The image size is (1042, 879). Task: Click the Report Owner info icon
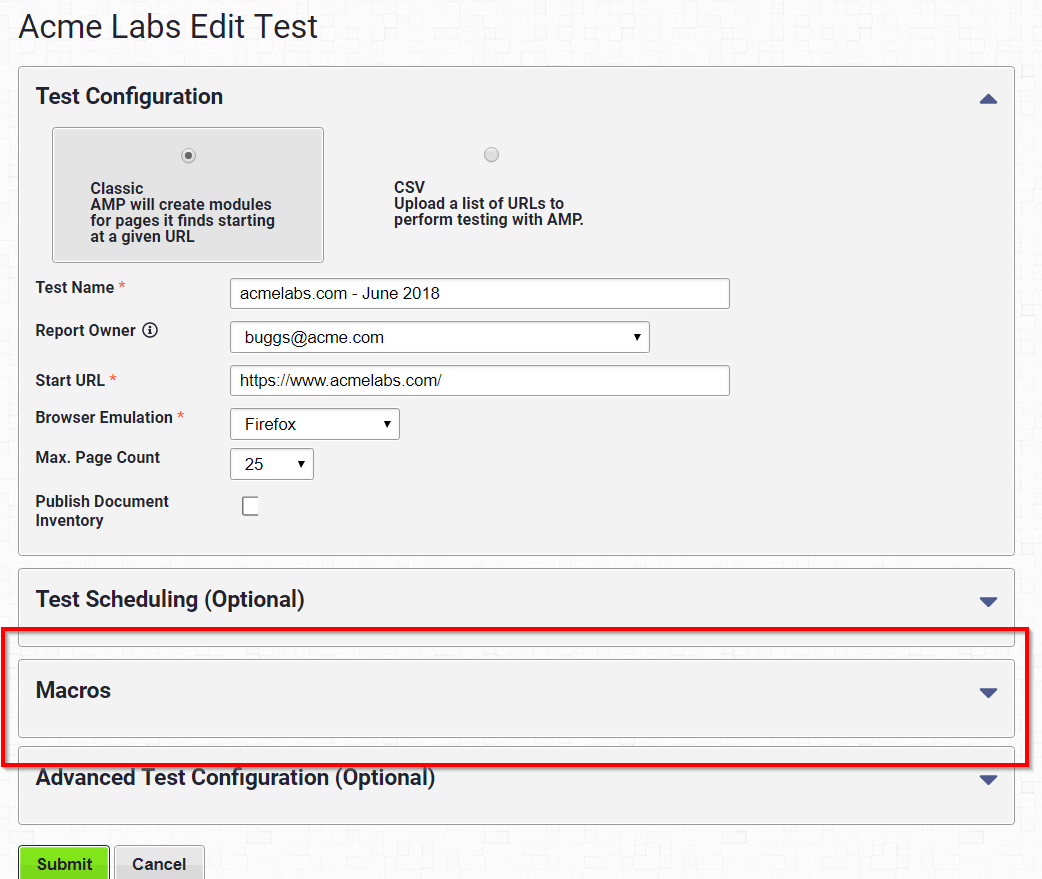[150, 330]
